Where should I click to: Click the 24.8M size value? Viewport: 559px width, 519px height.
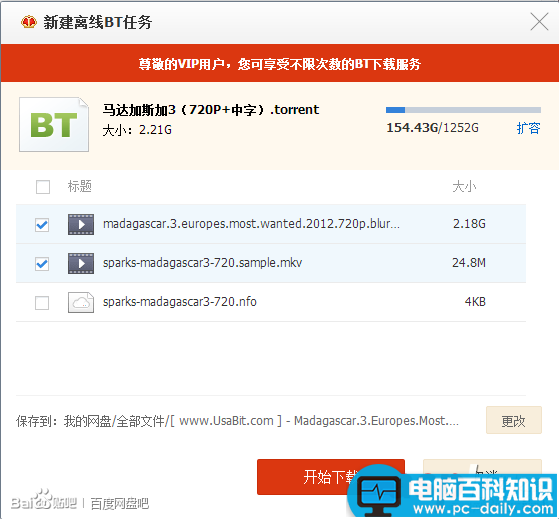[x=469, y=263]
